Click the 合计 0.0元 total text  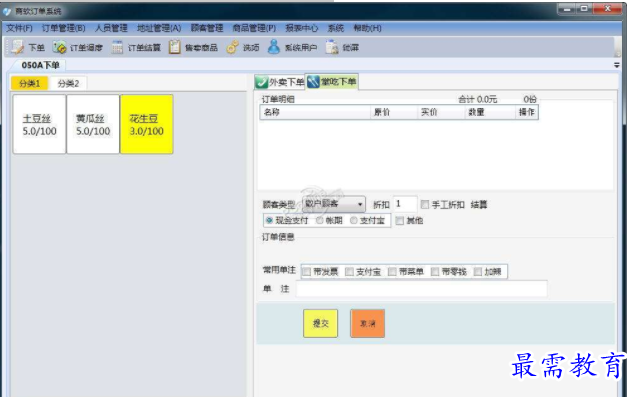478,99
